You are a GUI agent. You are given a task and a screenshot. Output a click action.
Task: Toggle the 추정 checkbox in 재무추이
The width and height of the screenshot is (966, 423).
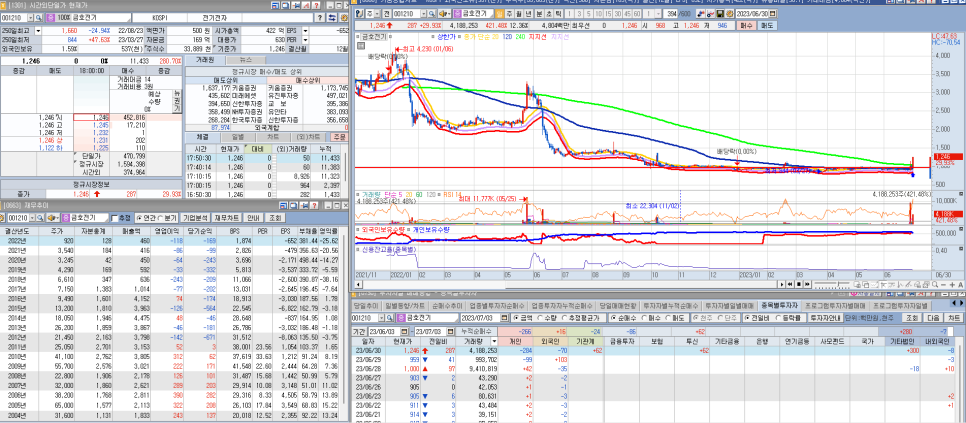pyautogui.click(x=113, y=218)
